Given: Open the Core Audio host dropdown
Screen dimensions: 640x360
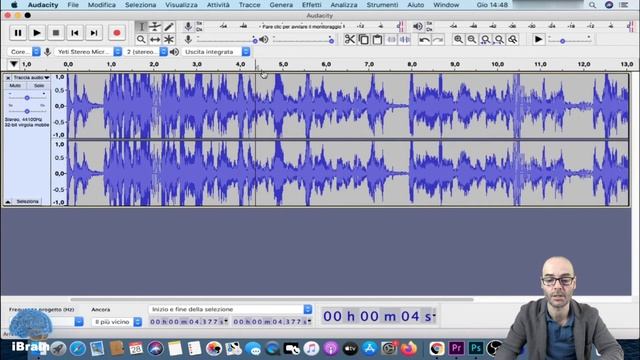Looking at the screenshot, I should point(24,52).
